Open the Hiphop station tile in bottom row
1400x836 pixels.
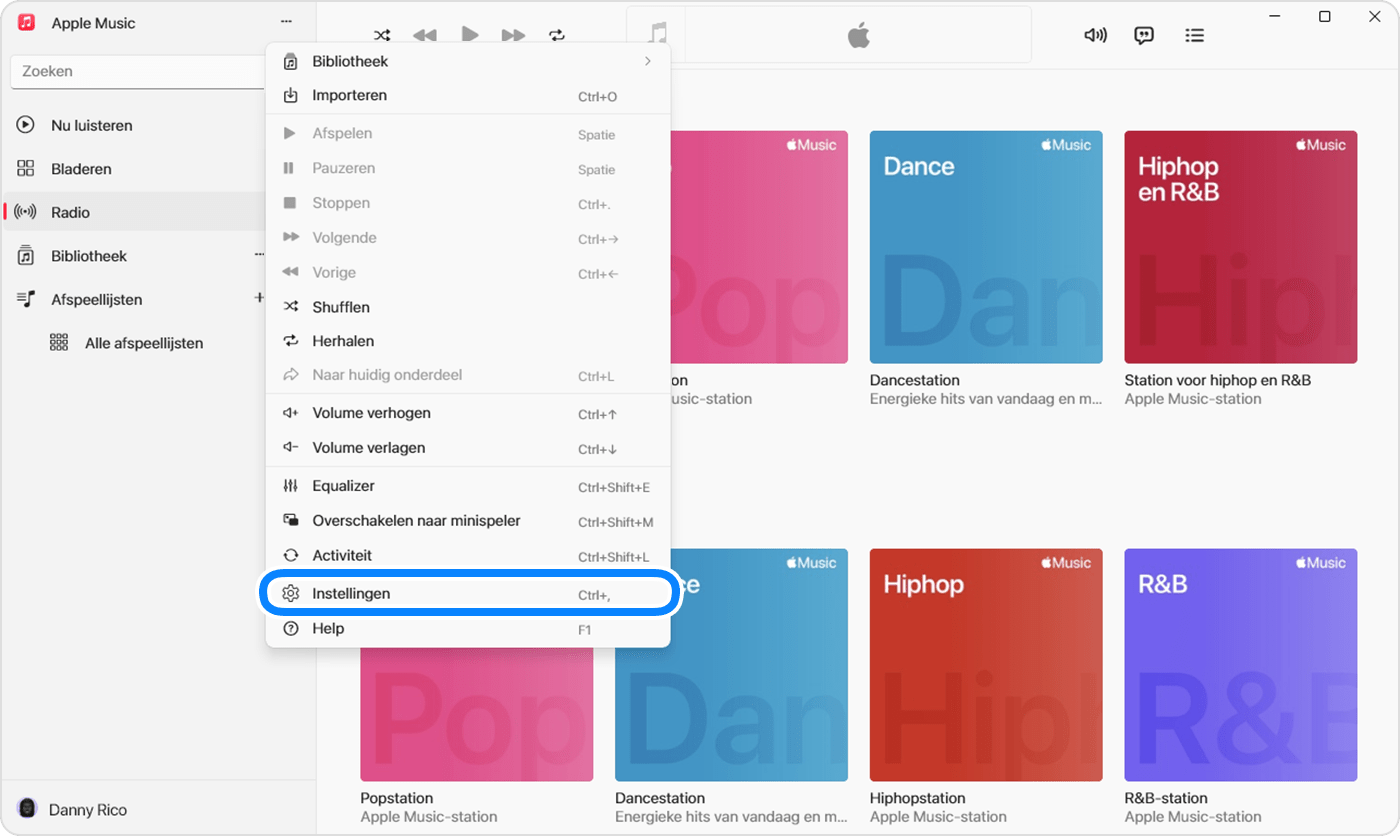[986, 665]
